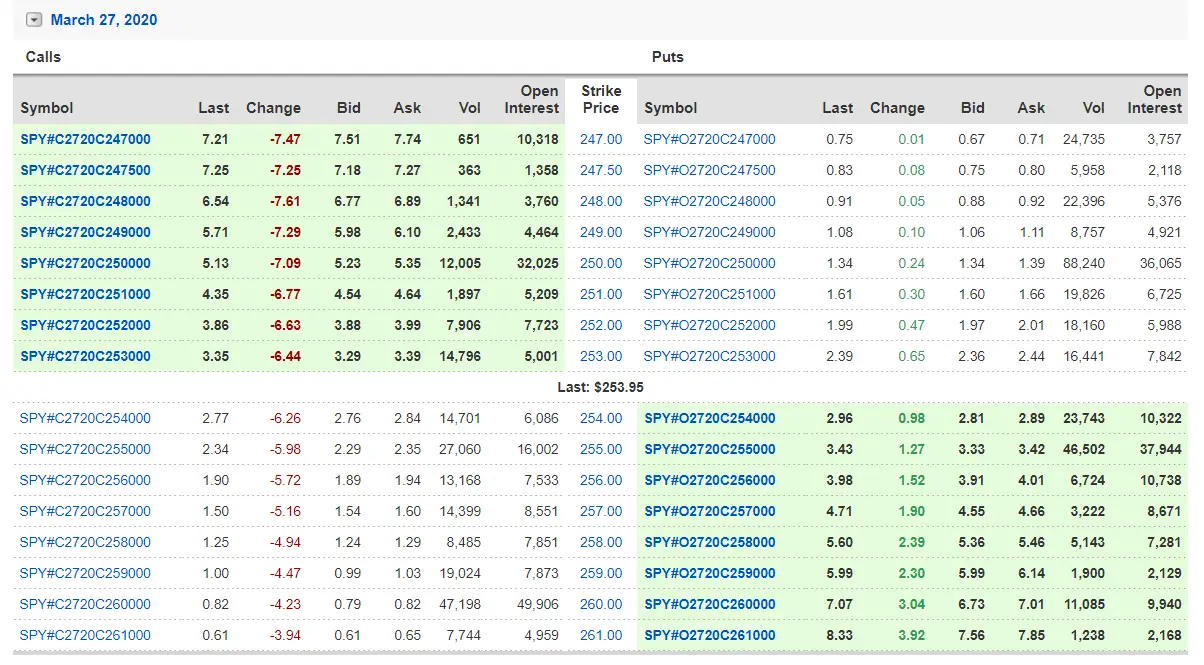Open put symbol SPY#O2720C256000

coord(710,480)
